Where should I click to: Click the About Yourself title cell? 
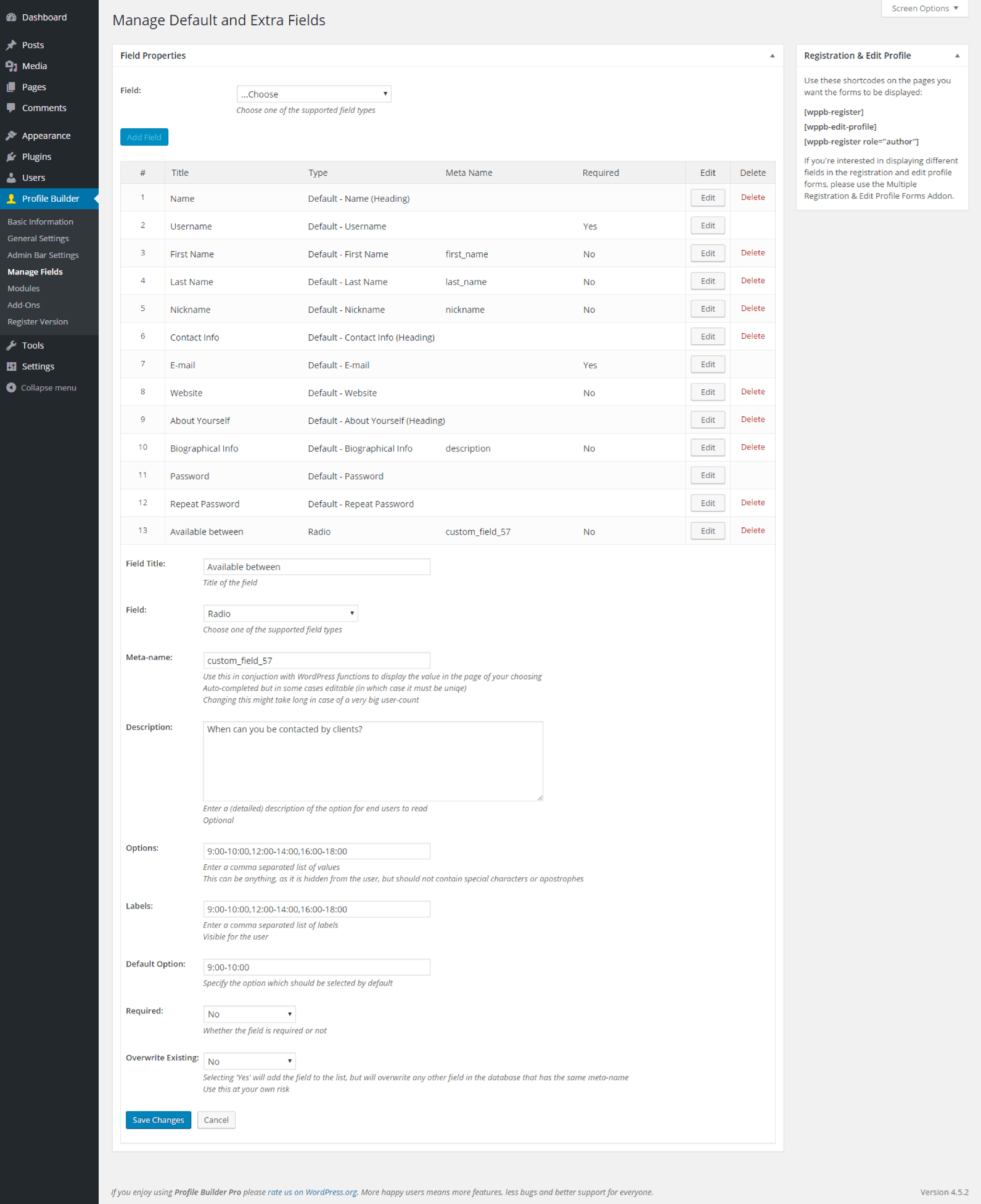coord(200,421)
